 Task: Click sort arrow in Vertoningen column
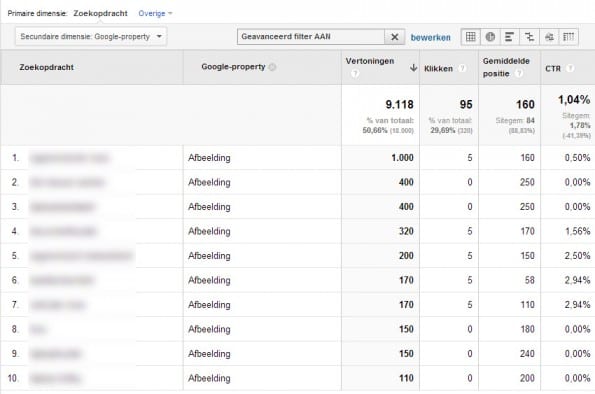(x=413, y=68)
